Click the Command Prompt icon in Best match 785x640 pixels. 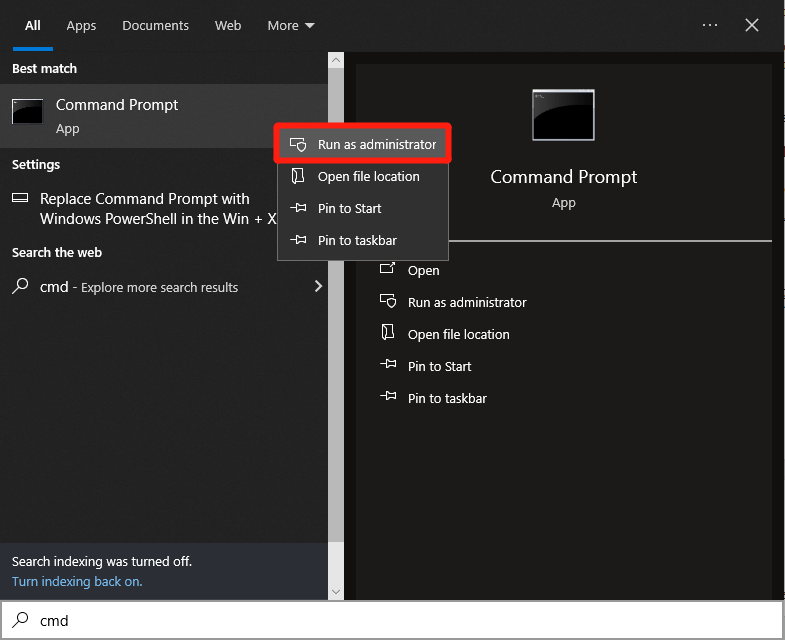point(27,112)
